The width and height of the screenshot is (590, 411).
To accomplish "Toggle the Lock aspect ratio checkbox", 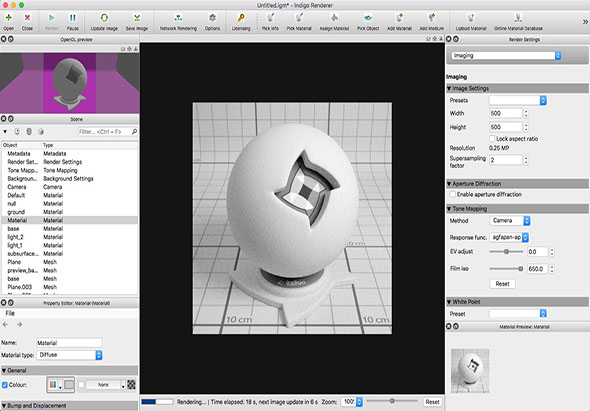I will [x=492, y=139].
